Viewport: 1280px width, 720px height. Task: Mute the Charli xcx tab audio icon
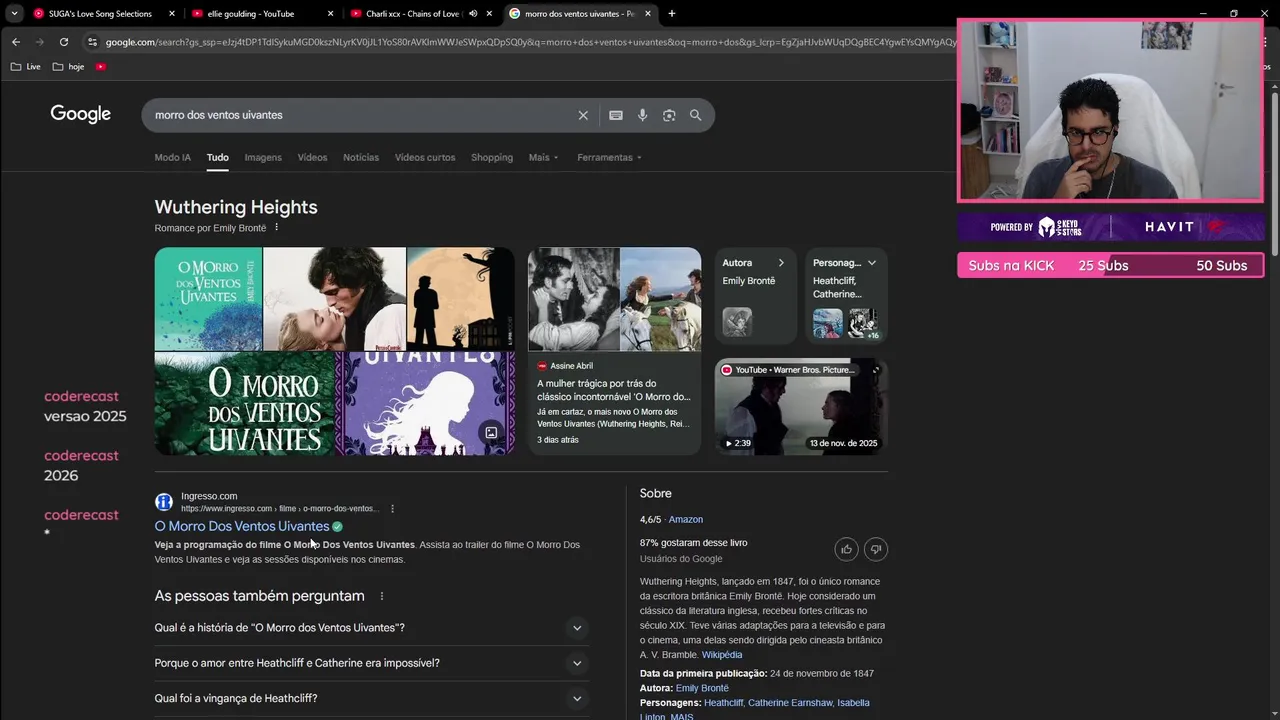coord(473,14)
